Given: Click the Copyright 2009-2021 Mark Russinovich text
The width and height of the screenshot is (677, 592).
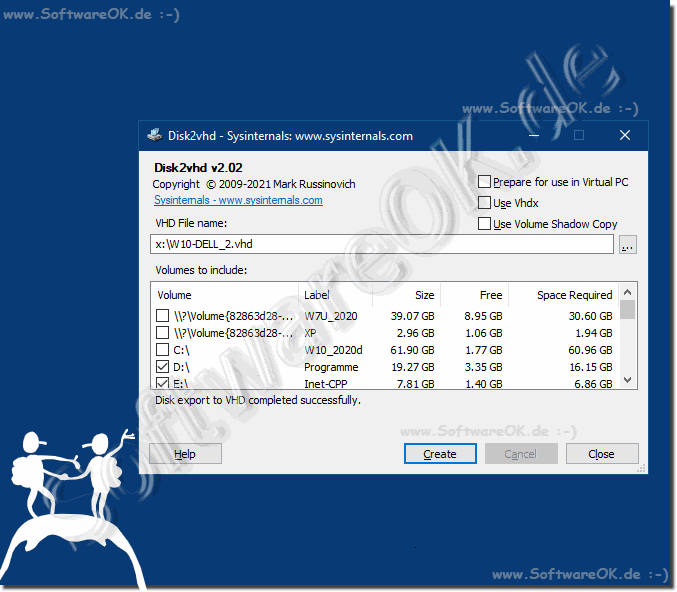Looking at the screenshot, I should point(254,184).
